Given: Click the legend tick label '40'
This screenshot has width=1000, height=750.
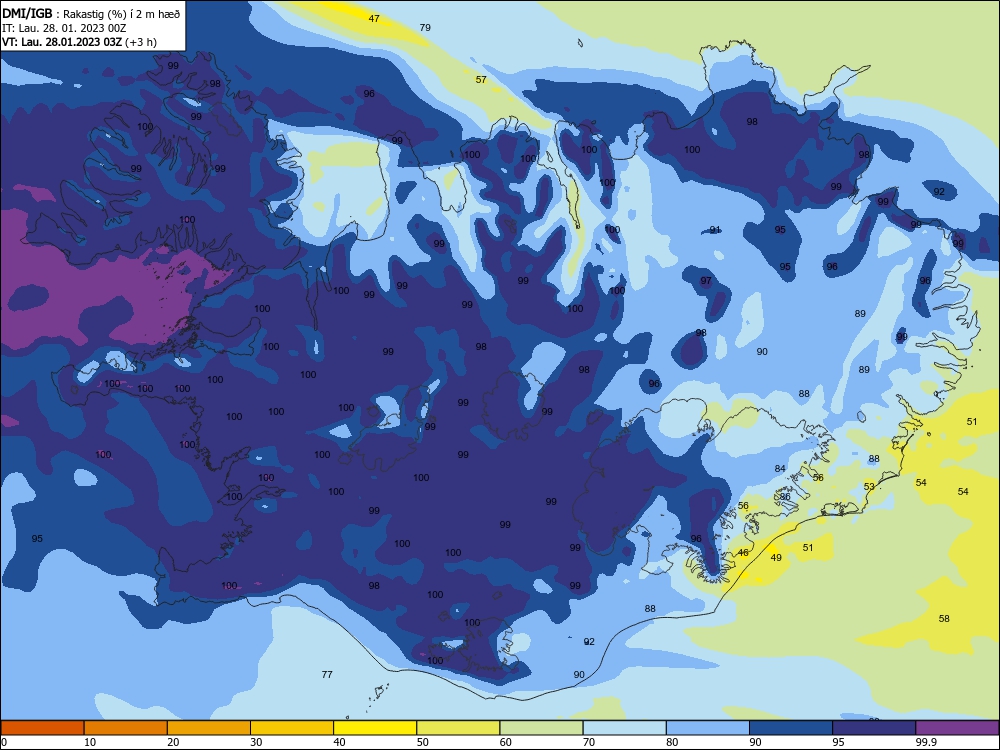Looking at the screenshot, I should 339,742.
